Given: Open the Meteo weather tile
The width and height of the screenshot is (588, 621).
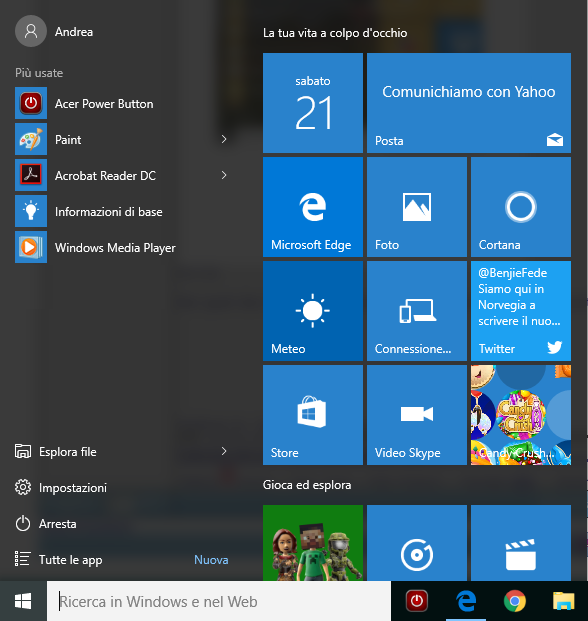Looking at the screenshot, I should 313,311.
